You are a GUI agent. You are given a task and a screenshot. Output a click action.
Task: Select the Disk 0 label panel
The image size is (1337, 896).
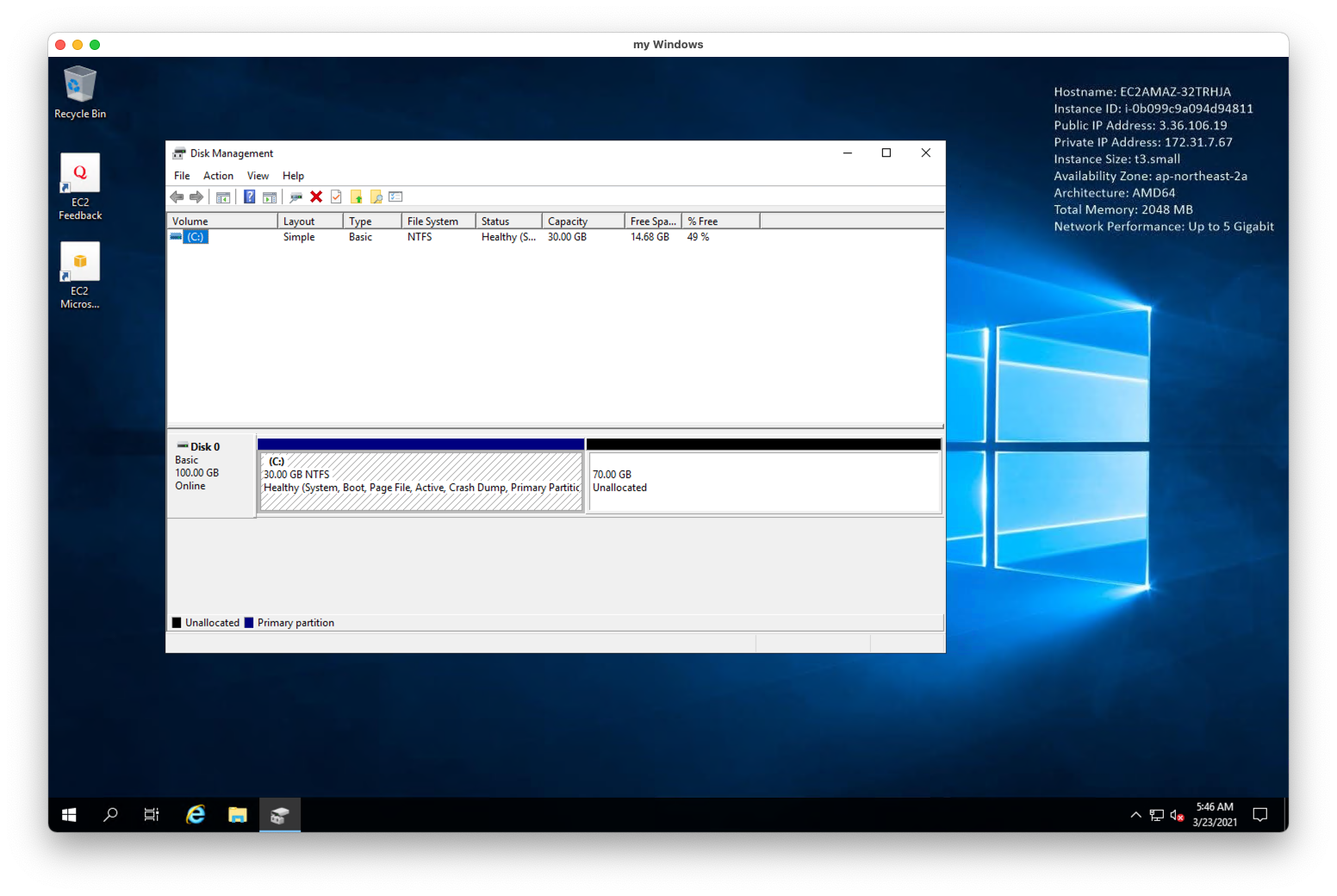pyautogui.click(x=211, y=476)
